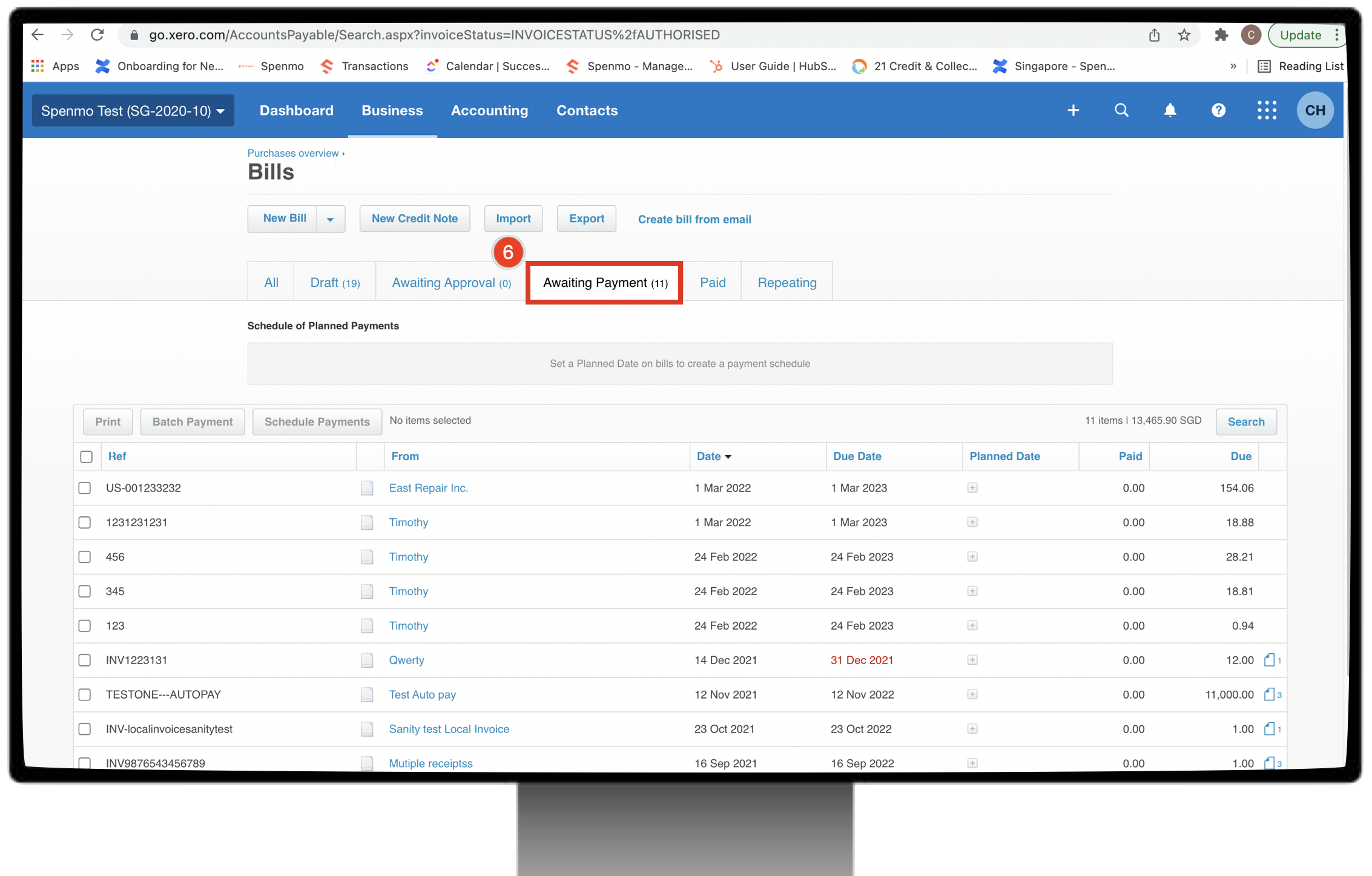Open the browser extensions puzzle icon

[1221, 35]
